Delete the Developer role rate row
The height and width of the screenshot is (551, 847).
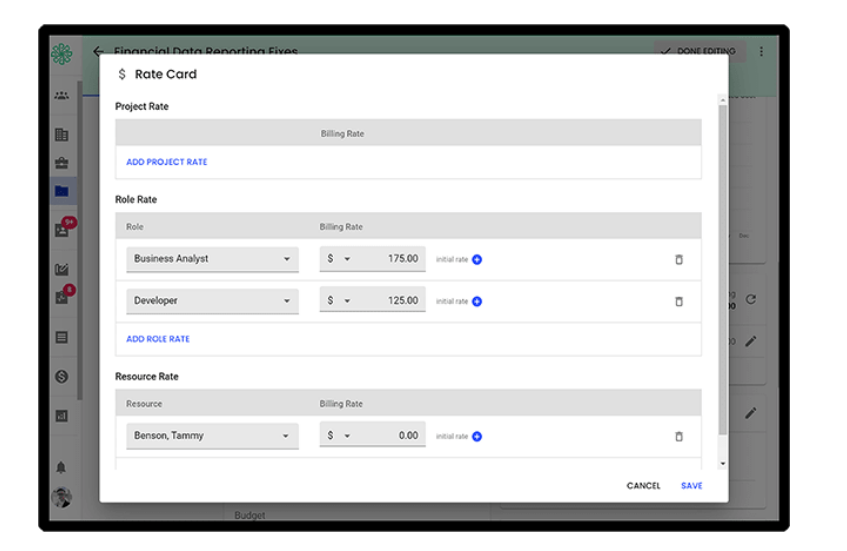coord(679,302)
